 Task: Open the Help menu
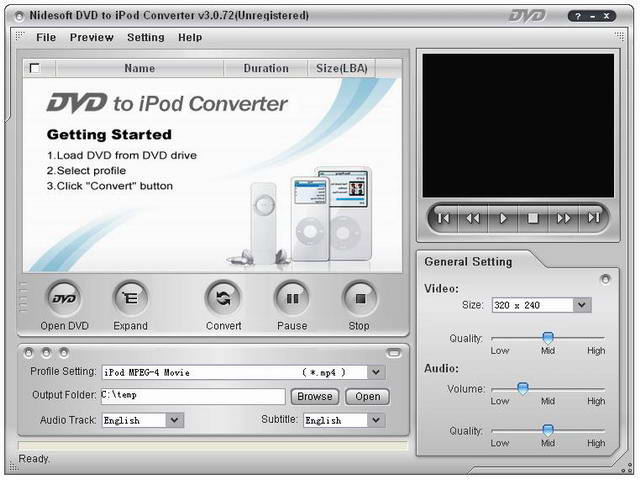pyautogui.click(x=190, y=38)
